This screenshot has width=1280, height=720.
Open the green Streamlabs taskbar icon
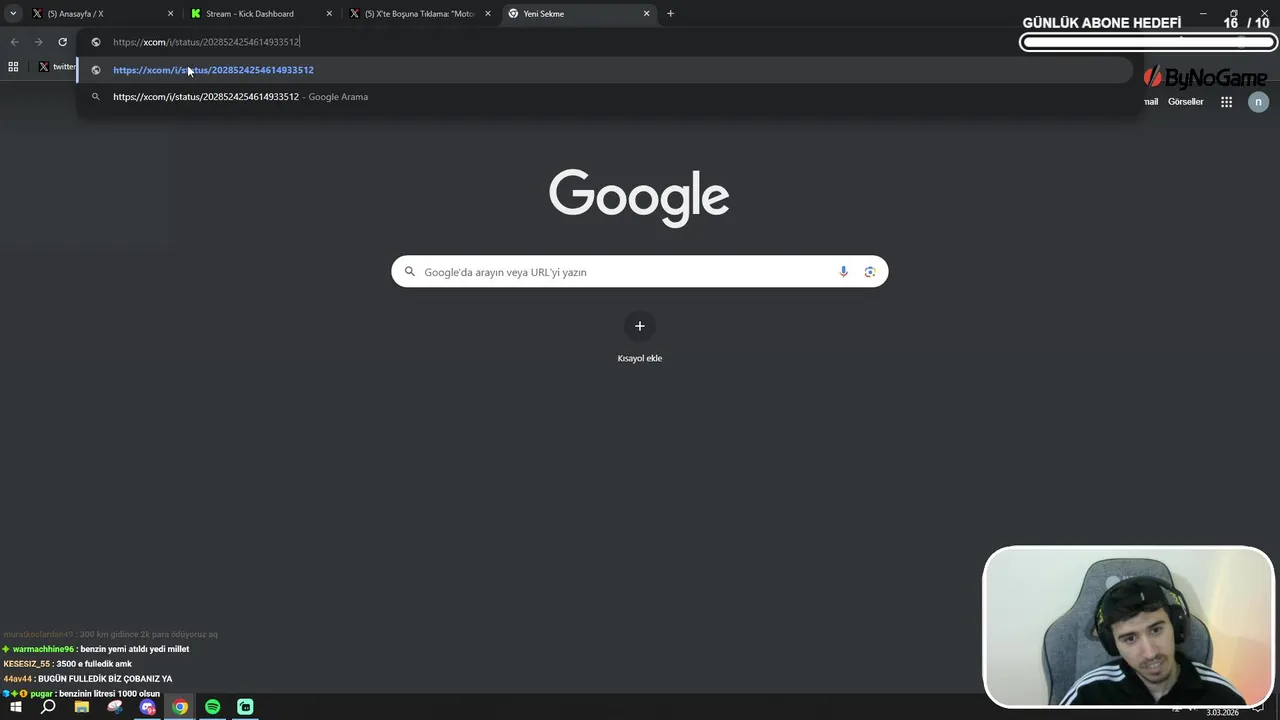click(245, 707)
